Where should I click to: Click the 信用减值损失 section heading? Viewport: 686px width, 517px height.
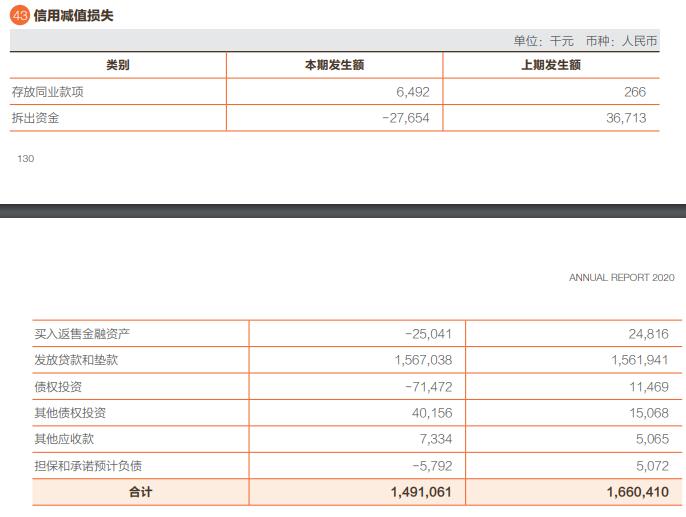(x=73, y=15)
